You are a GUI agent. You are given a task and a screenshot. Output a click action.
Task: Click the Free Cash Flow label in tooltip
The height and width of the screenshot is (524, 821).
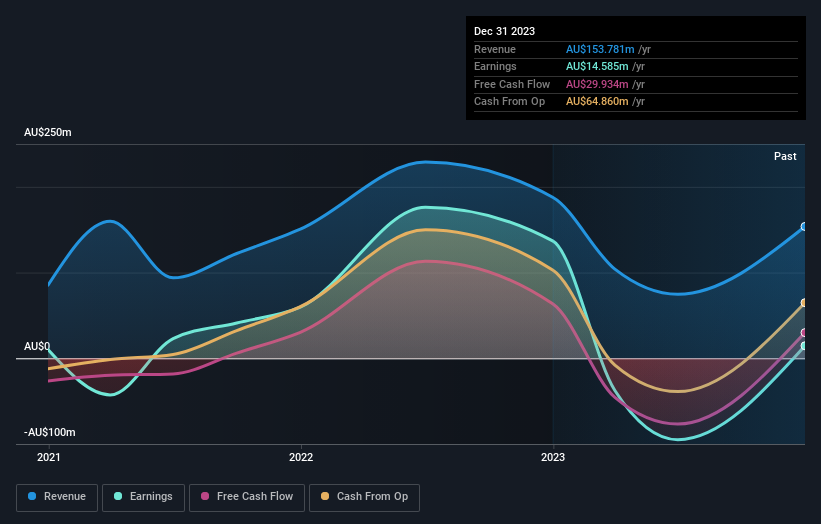coord(512,84)
